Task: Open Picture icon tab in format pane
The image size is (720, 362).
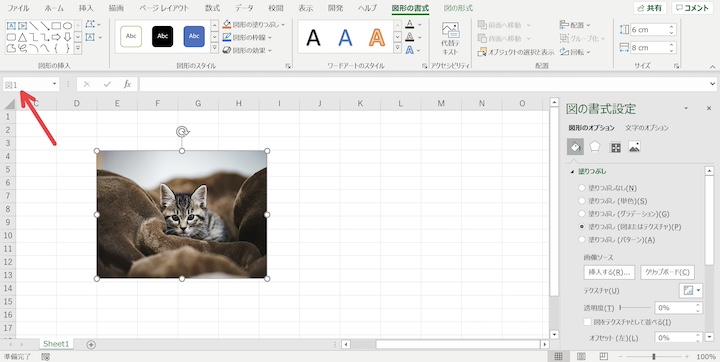Action: coord(634,147)
